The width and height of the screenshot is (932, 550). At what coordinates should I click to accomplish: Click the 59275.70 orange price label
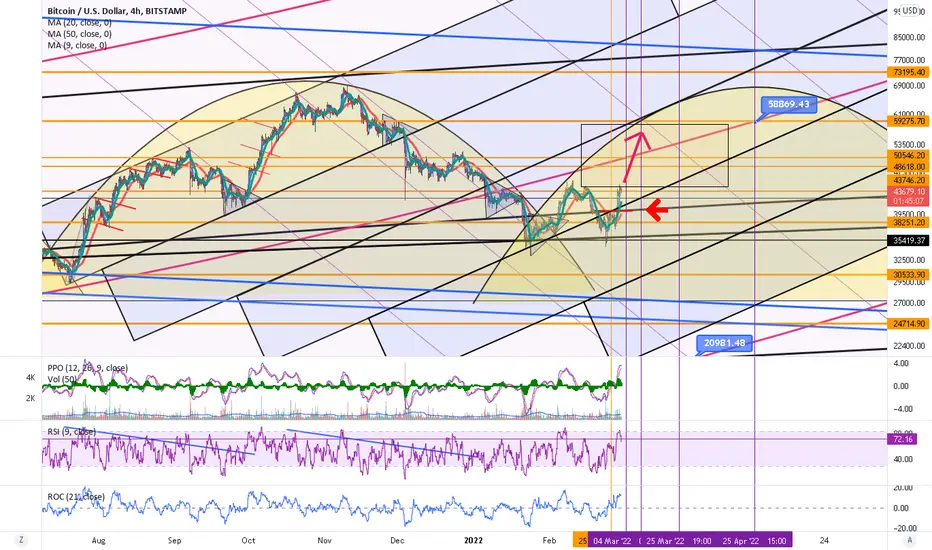pos(909,121)
